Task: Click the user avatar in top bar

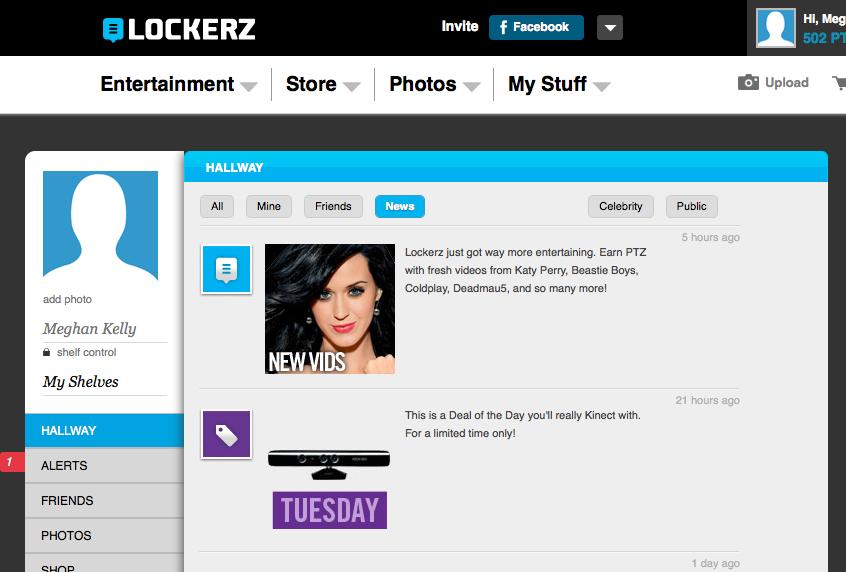Action: coord(775,28)
